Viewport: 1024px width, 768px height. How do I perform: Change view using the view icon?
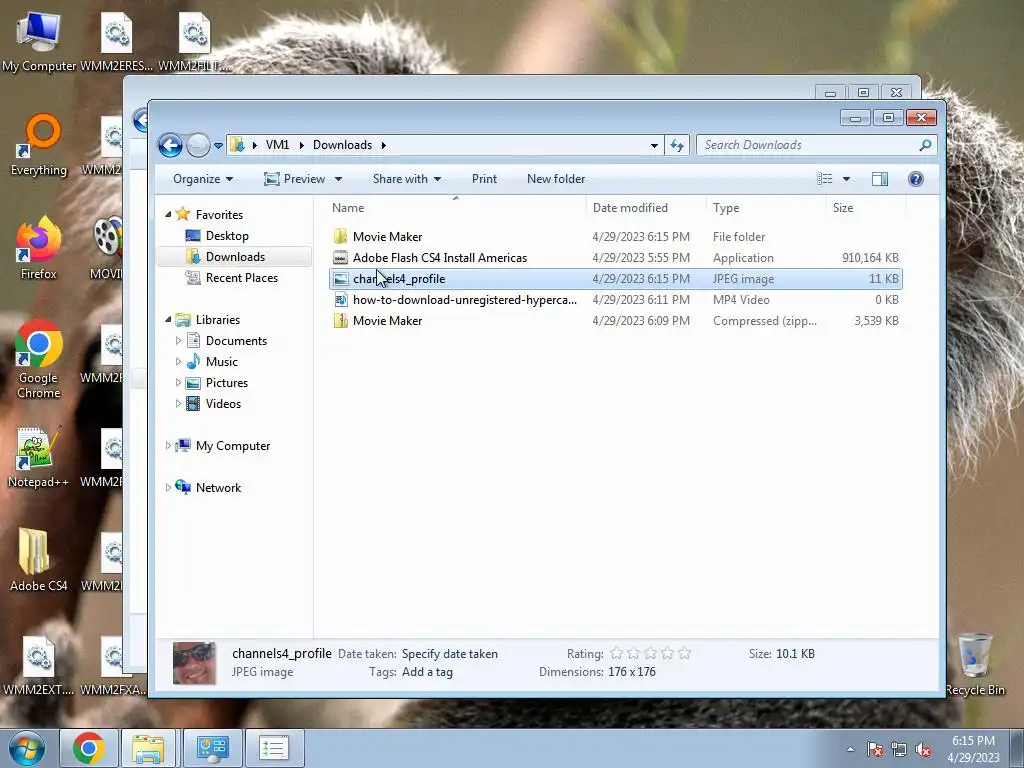pos(825,179)
